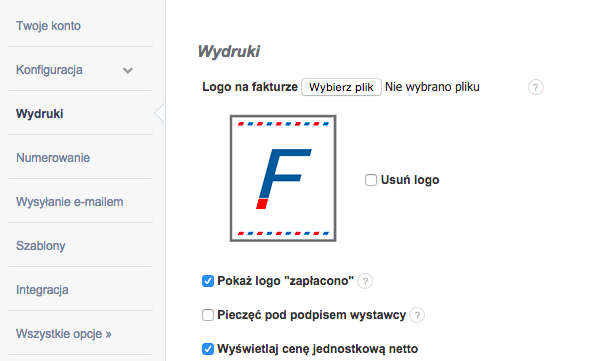This screenshot has width=598, height=361.
Task: Click Wszystkie opcje » link
Action: [x=64, y=334]
